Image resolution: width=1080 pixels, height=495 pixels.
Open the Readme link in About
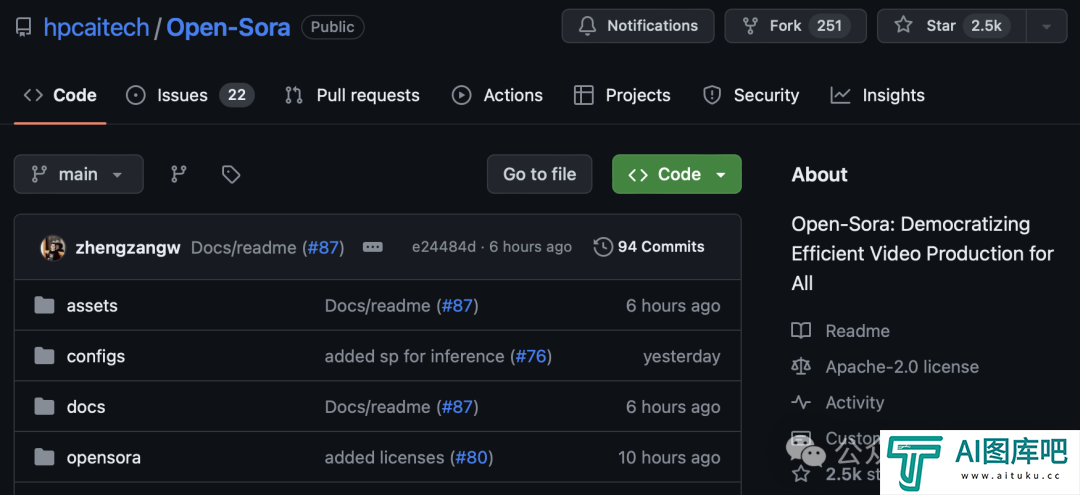click(x=858, y=331)
